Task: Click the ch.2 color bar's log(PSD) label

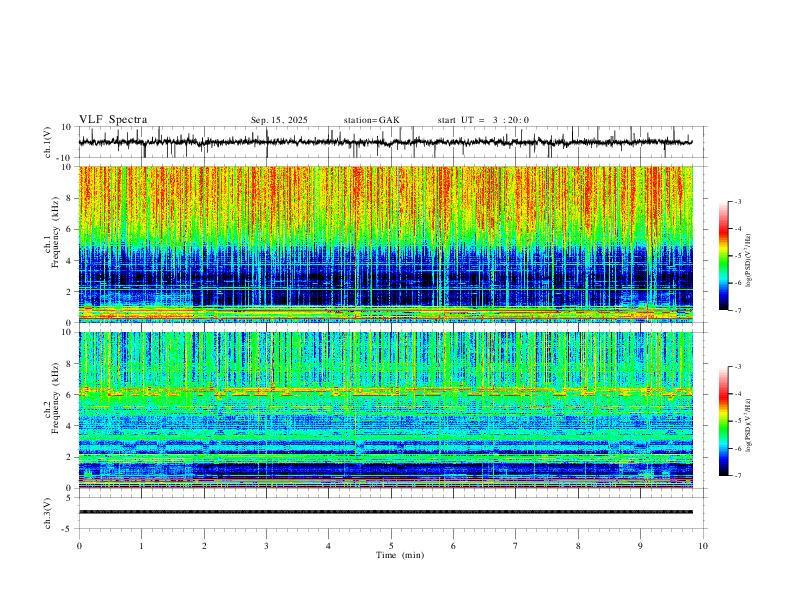Action: pyautogui.click(x=749, y=424)
